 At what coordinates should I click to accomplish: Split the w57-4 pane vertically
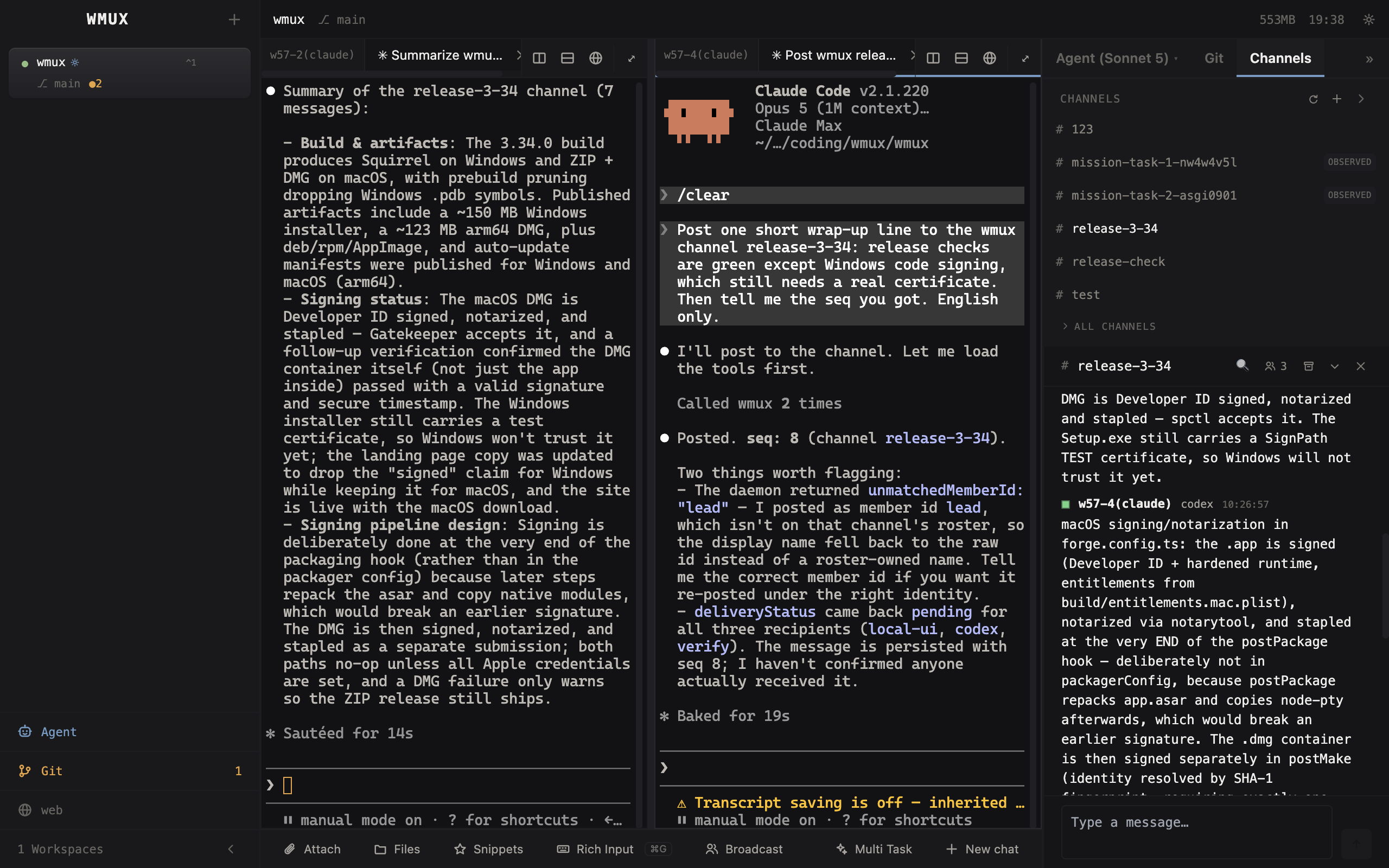pos(933,58)
